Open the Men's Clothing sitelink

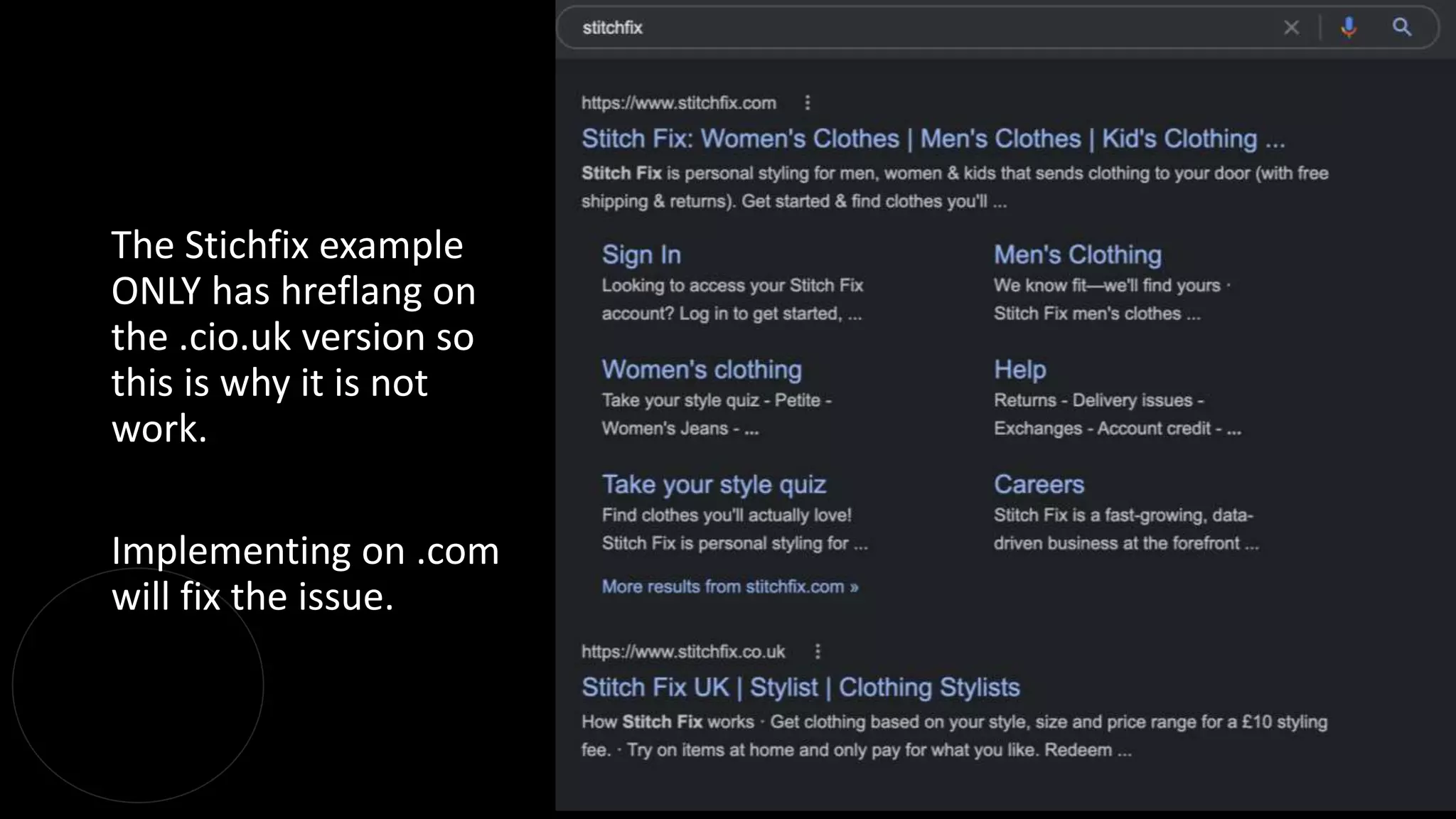1077,255
